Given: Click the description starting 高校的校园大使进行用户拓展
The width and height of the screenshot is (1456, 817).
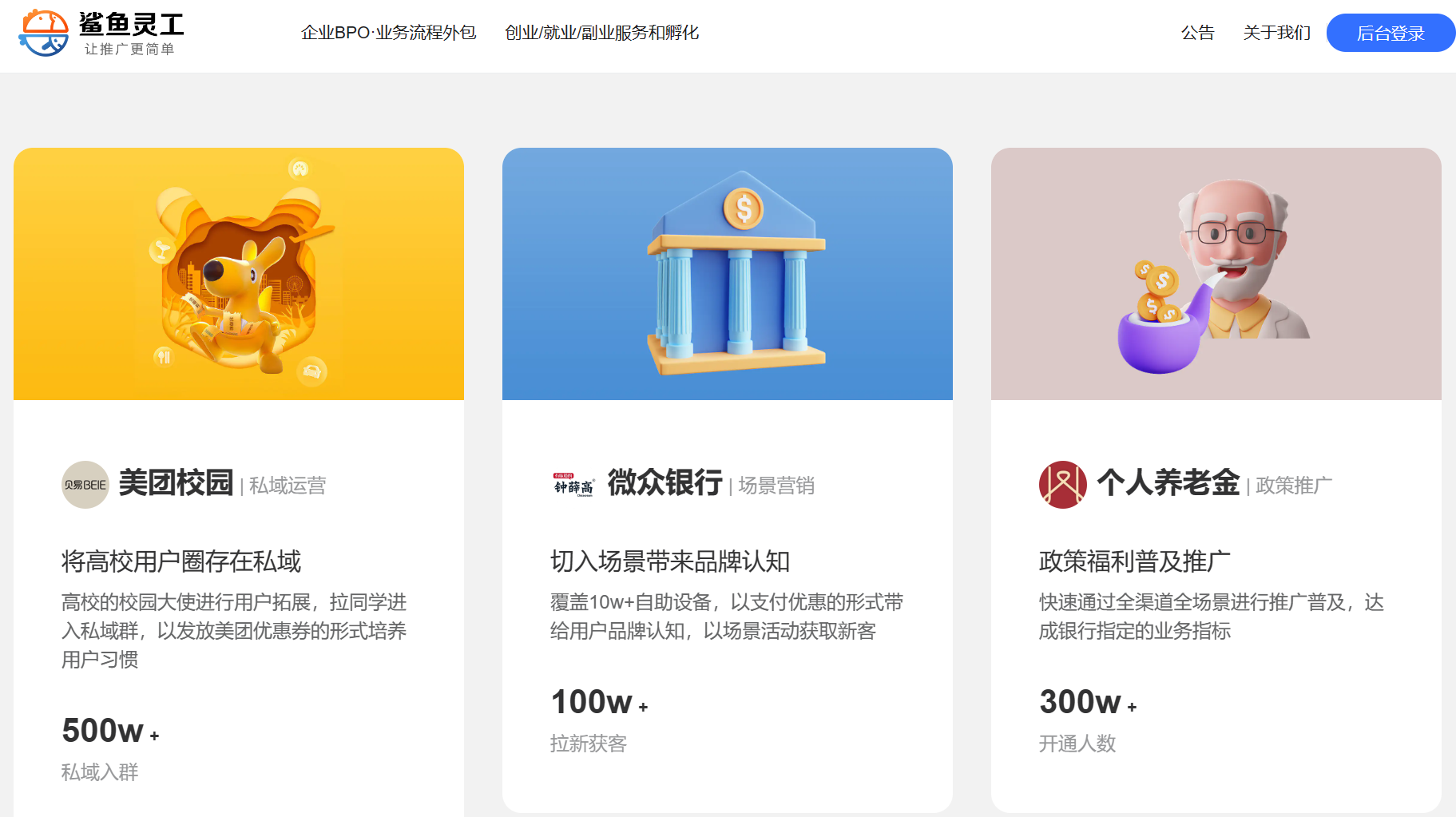Looking at the screenshot, I should pos(234,631).
